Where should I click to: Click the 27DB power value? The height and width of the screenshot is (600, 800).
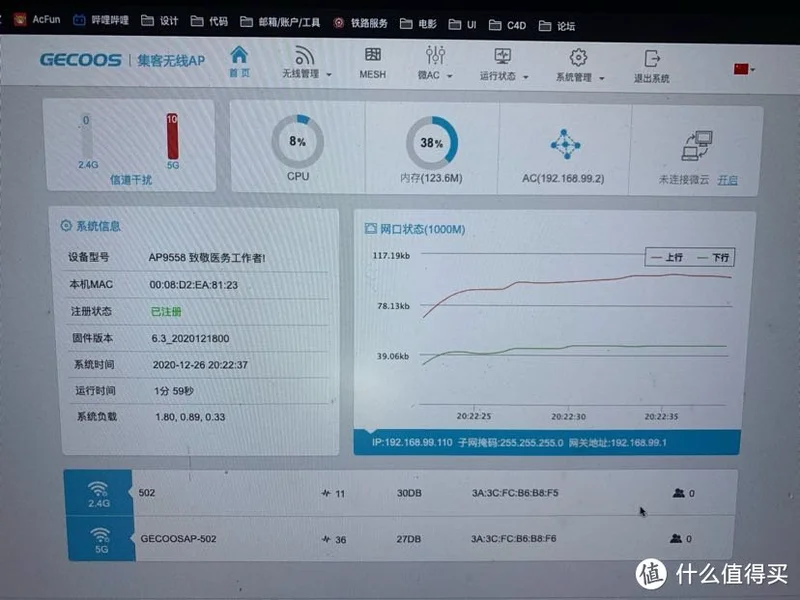409,539
